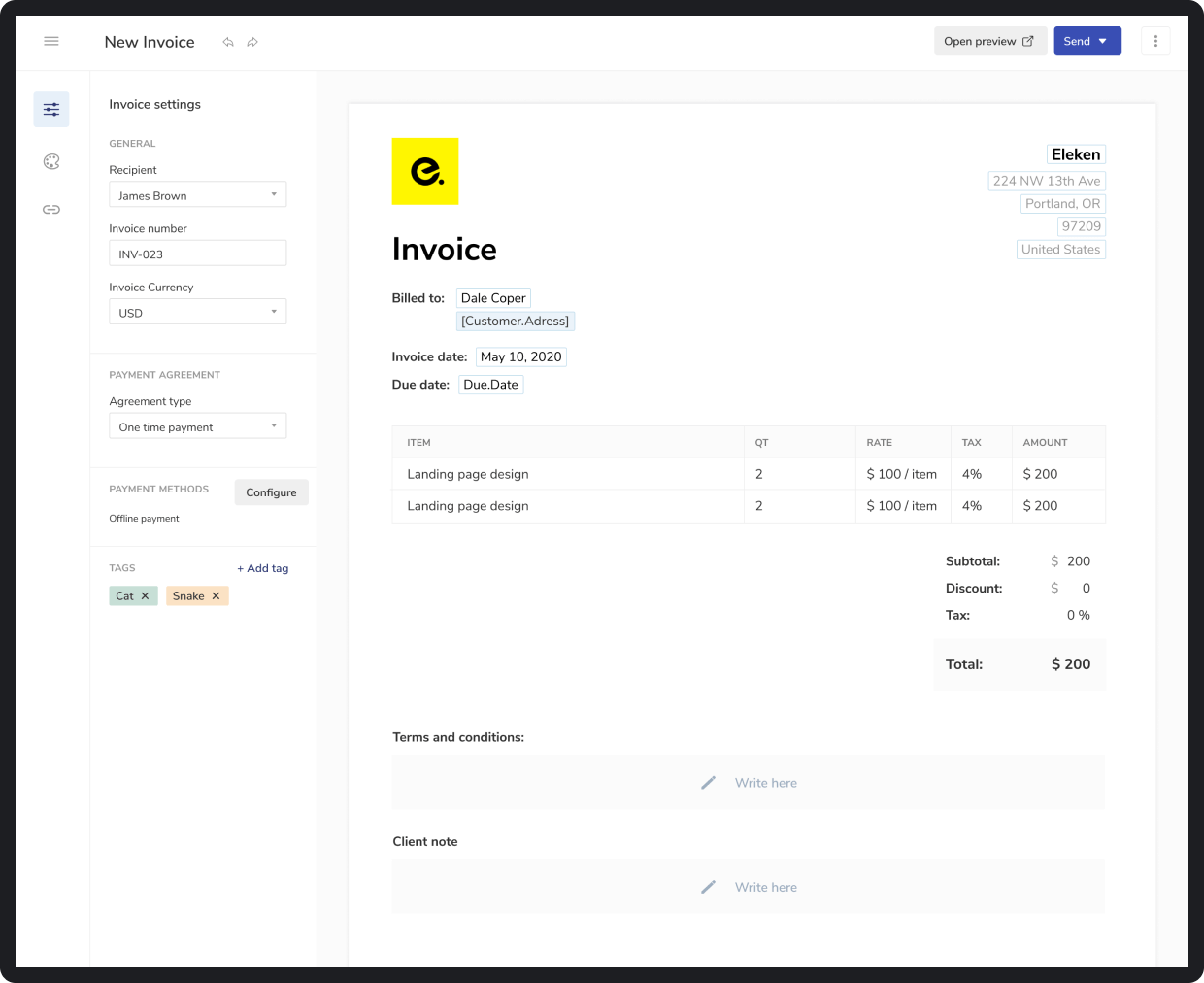Edit the Invoice number field
The width and height of the screenshot is (1204, 983).
pyautogui.click(x=198, y=254)
